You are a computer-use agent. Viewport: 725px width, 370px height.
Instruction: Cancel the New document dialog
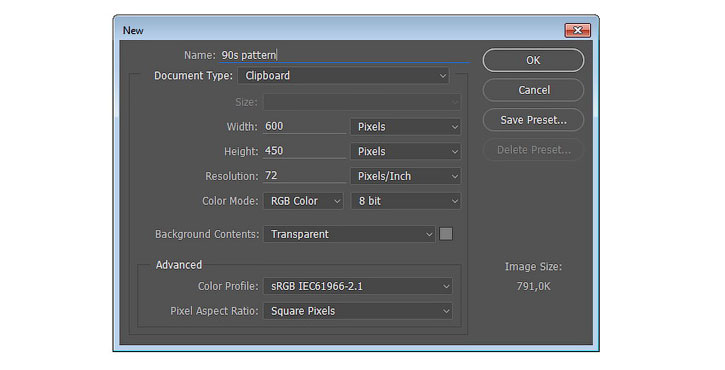coord(533,90)
